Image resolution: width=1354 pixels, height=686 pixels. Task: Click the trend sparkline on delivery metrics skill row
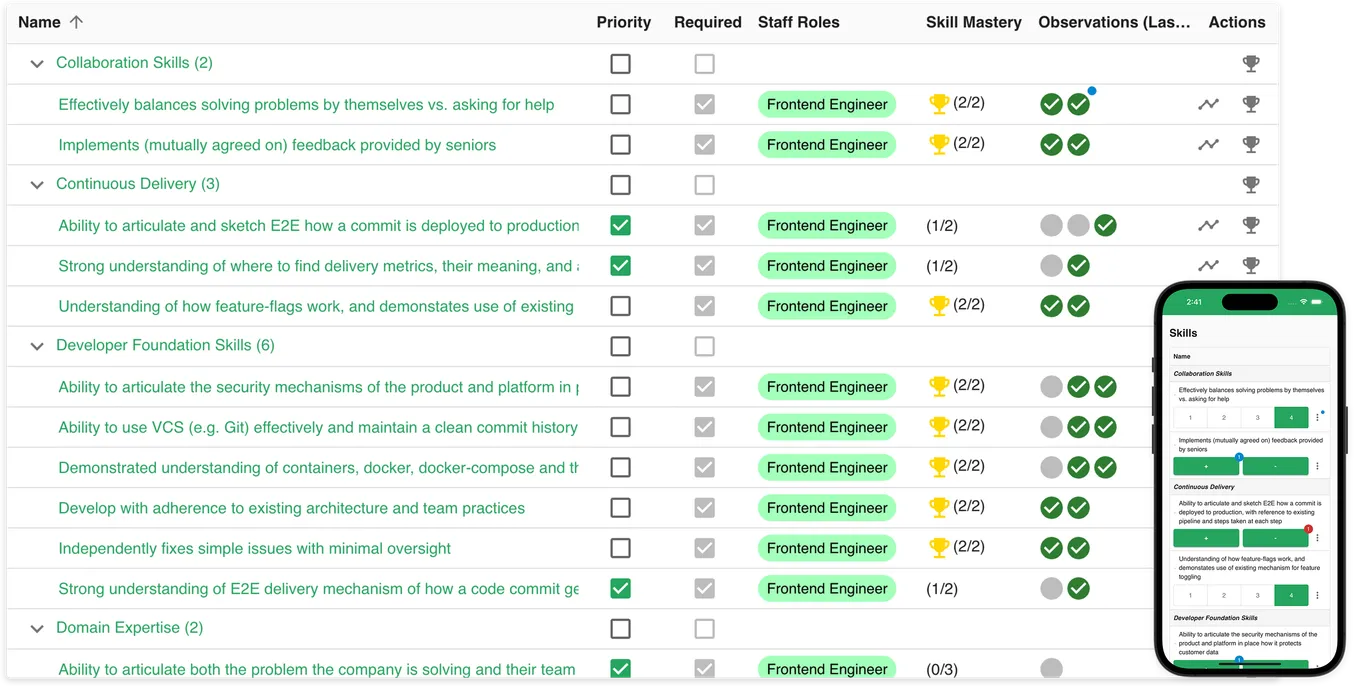click(1208, 265)
